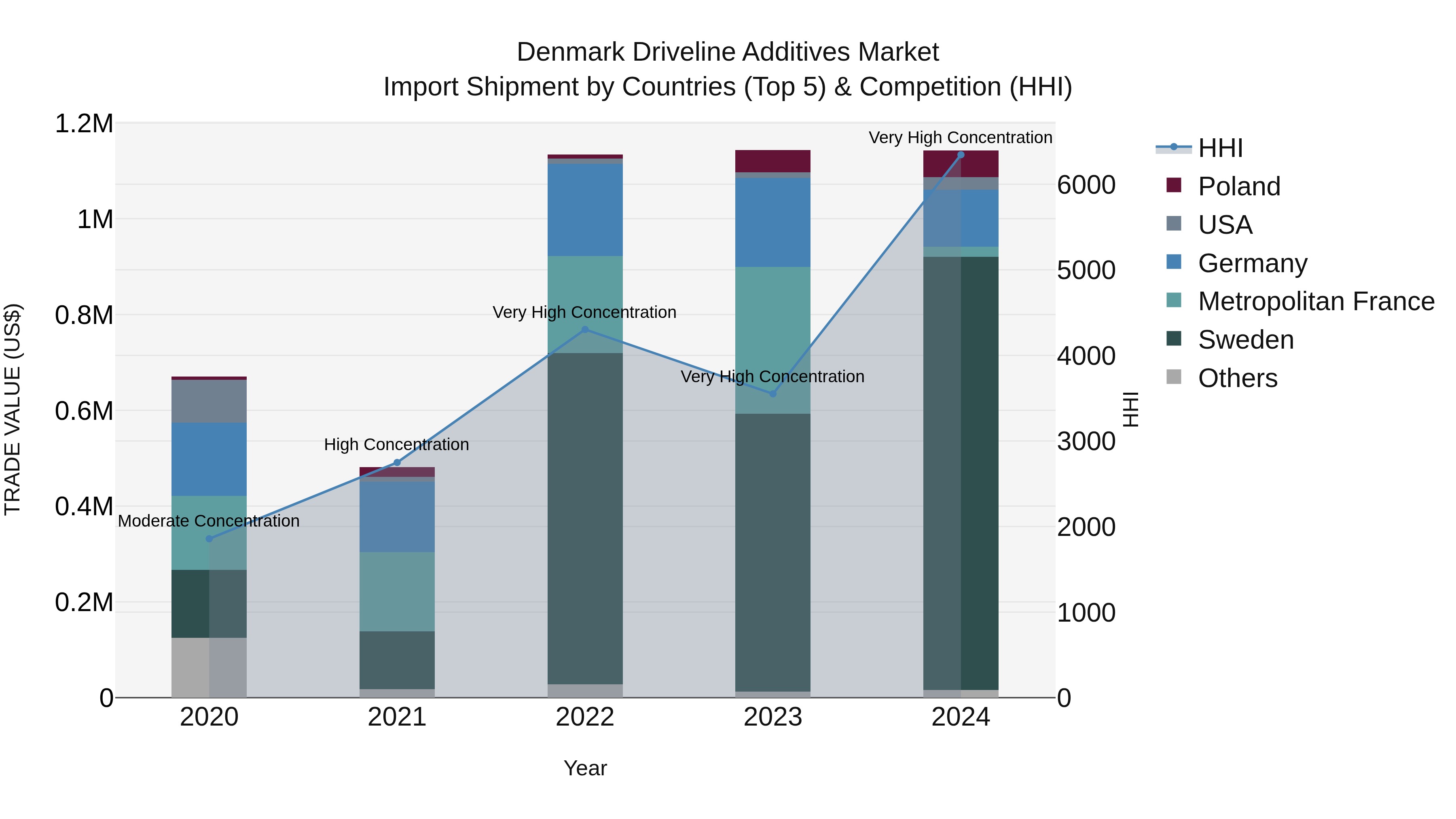
Task: Click the Metropolitan France segment of 2022 bar
Action: coord(585,305)
